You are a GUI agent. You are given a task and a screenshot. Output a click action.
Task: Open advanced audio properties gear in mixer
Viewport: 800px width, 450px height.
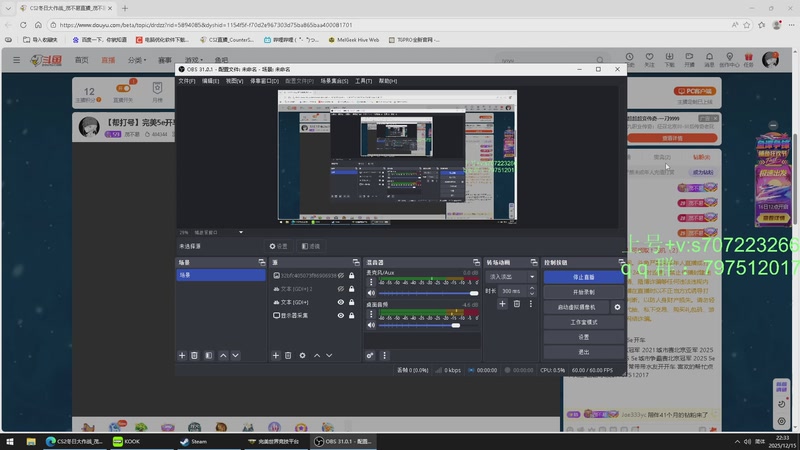[370, 355]
